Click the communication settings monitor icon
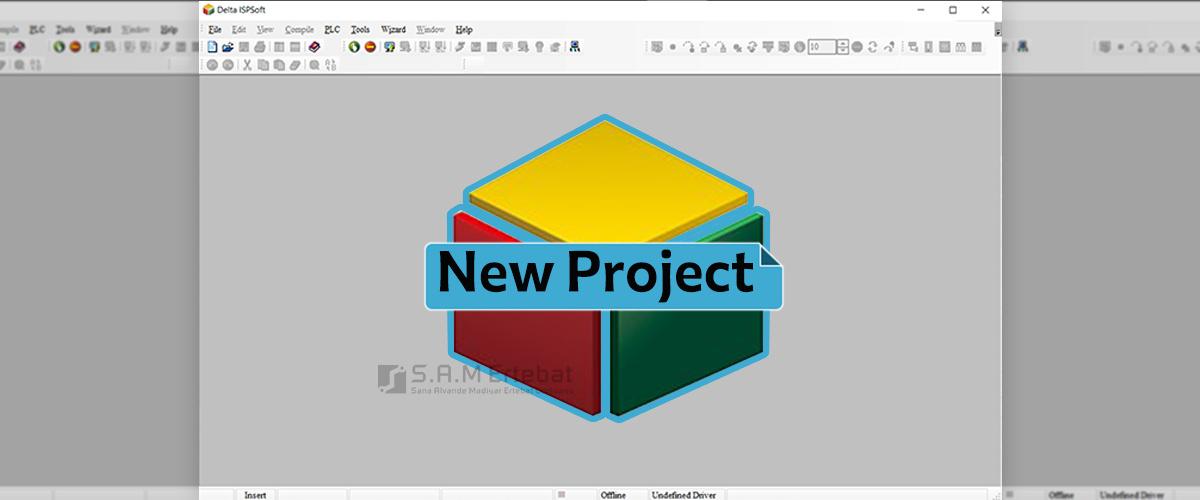The image size is (1200, 500). pyautogui.click(x=390, y=47)
